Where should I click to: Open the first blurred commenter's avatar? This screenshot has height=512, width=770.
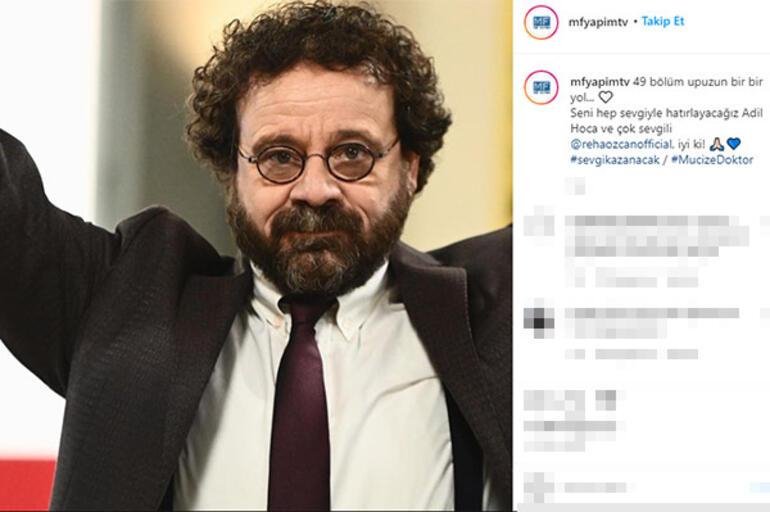539,225
